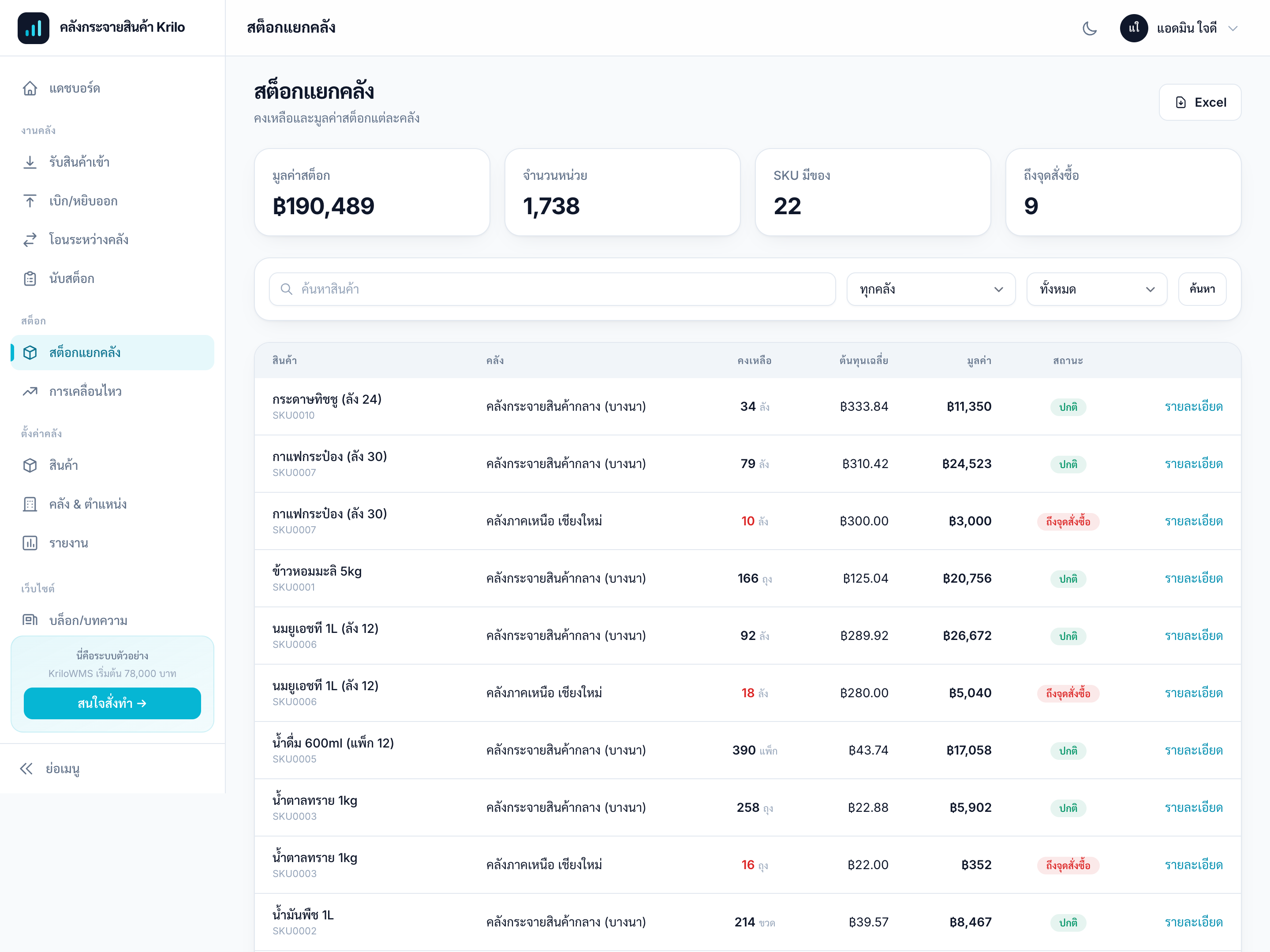The width and height of the screenshot is (1270, 952).
Task: Open โอนระหว่างคลัง transfer arrows icon
Action: point(30,240)
